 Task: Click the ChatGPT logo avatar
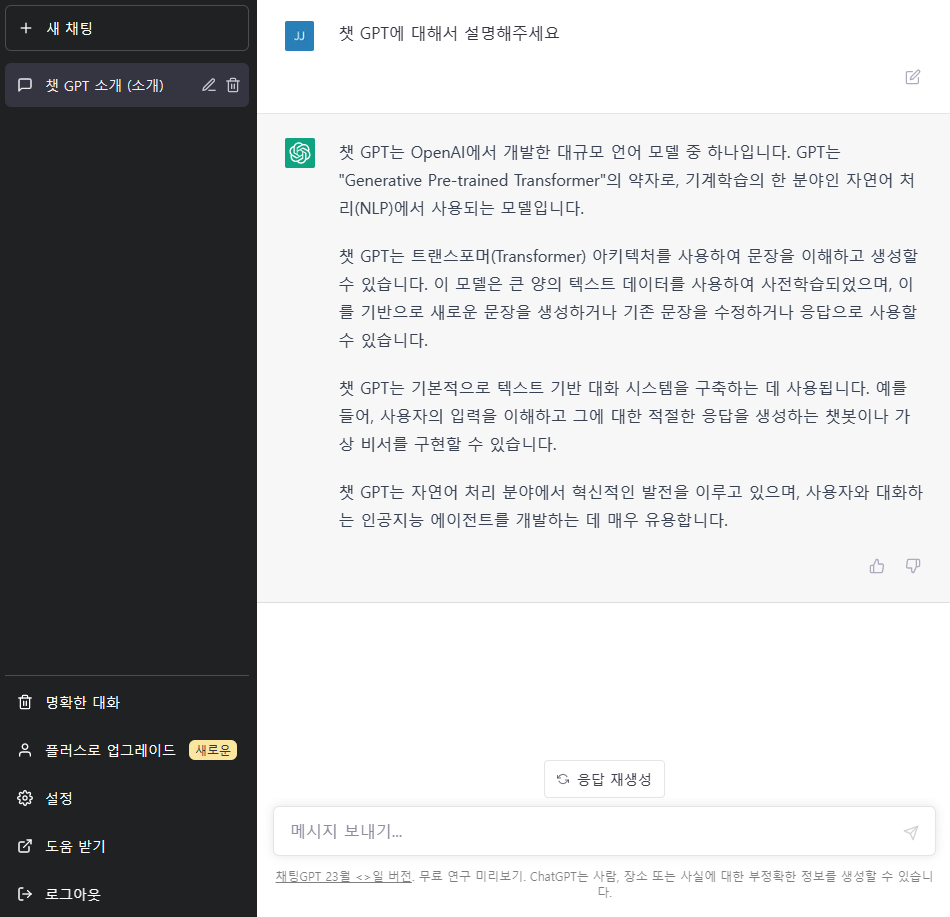(x=300, y=153)
